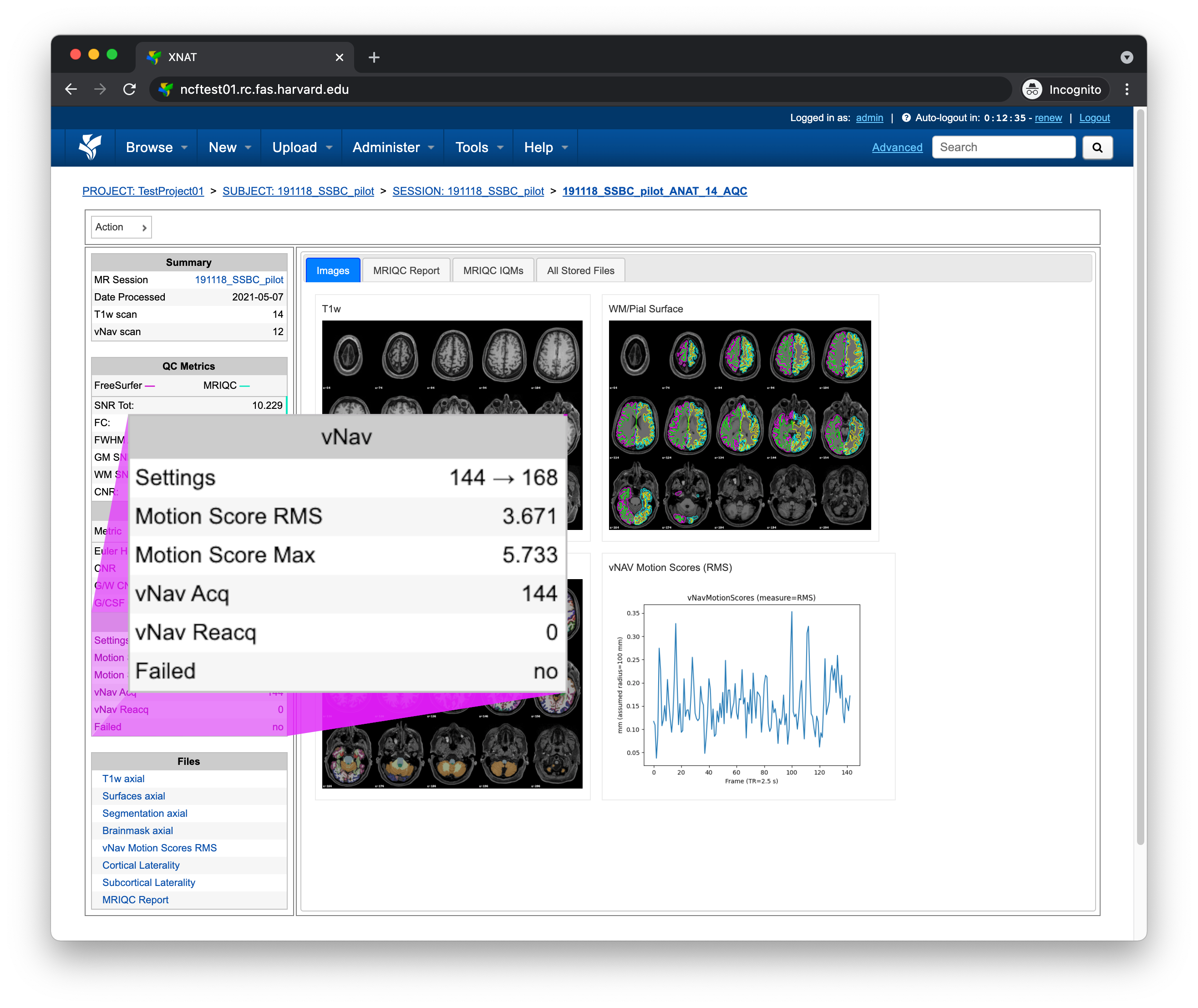Image resolution: width=1198 pixels, height=1008 pixels.
Task: Open T1w axial file link
Action: click(123, 778)
